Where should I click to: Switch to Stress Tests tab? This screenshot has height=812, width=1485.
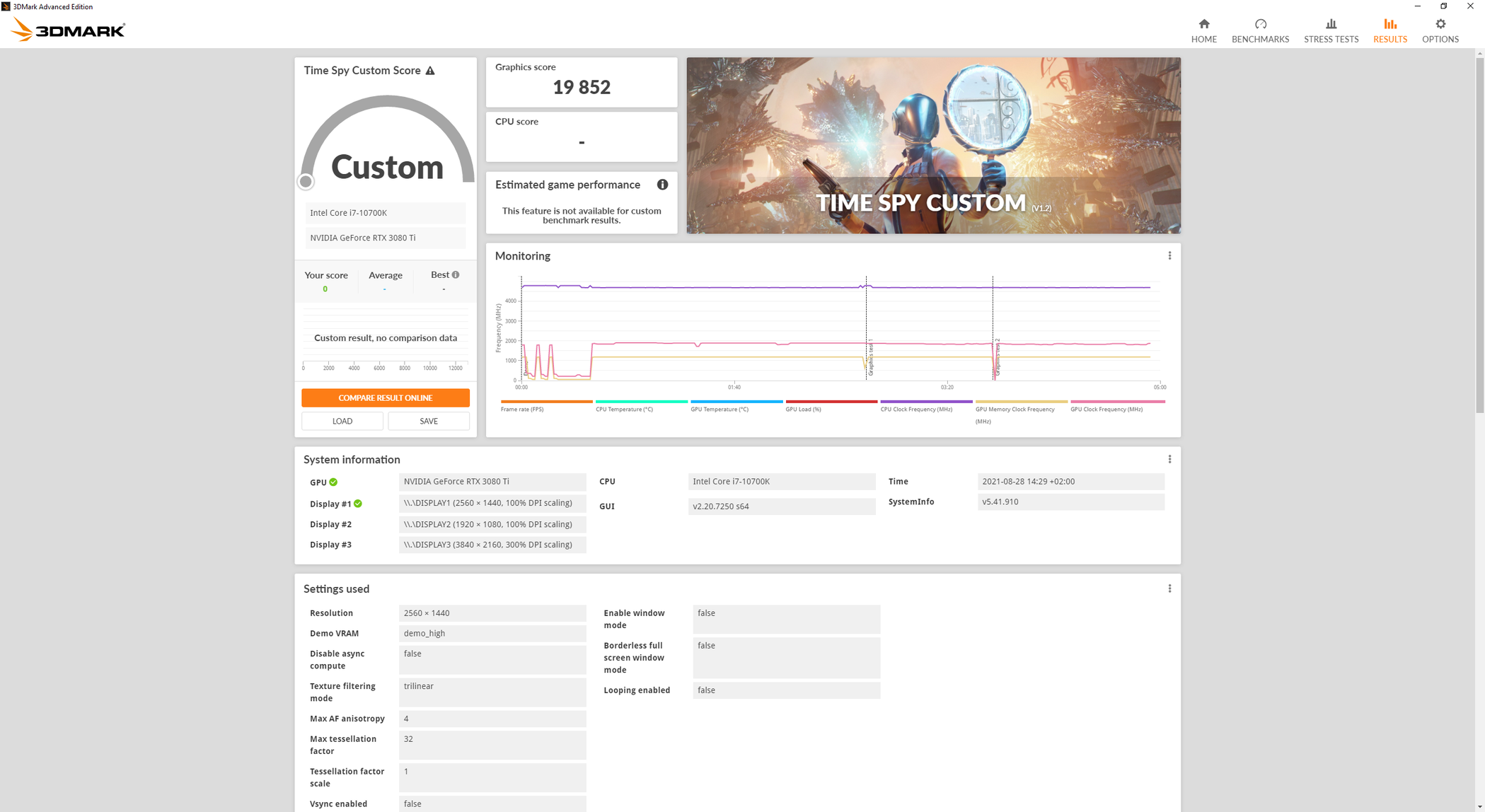click(1331, 31)
